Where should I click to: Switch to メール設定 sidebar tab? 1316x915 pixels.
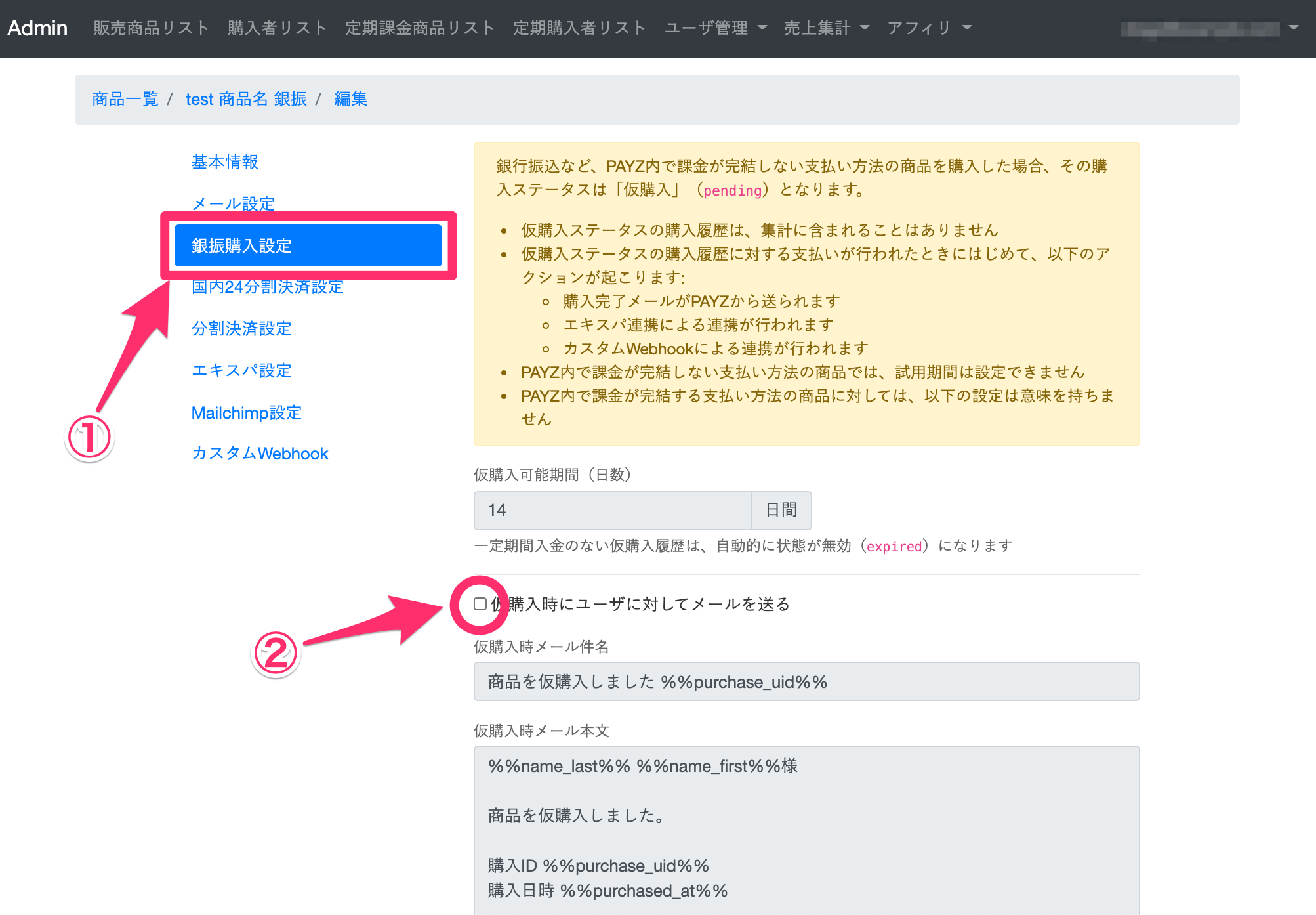[x=233, y=203]
